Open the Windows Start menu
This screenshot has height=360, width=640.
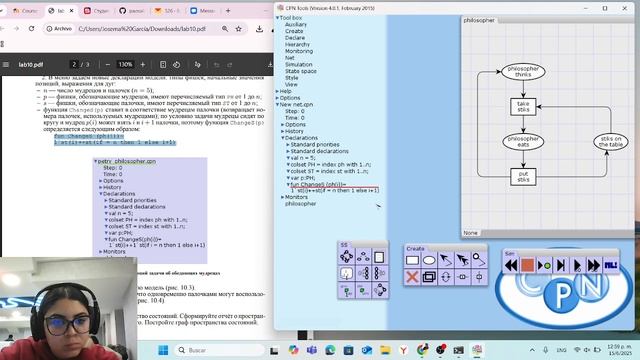pos(163,350)
